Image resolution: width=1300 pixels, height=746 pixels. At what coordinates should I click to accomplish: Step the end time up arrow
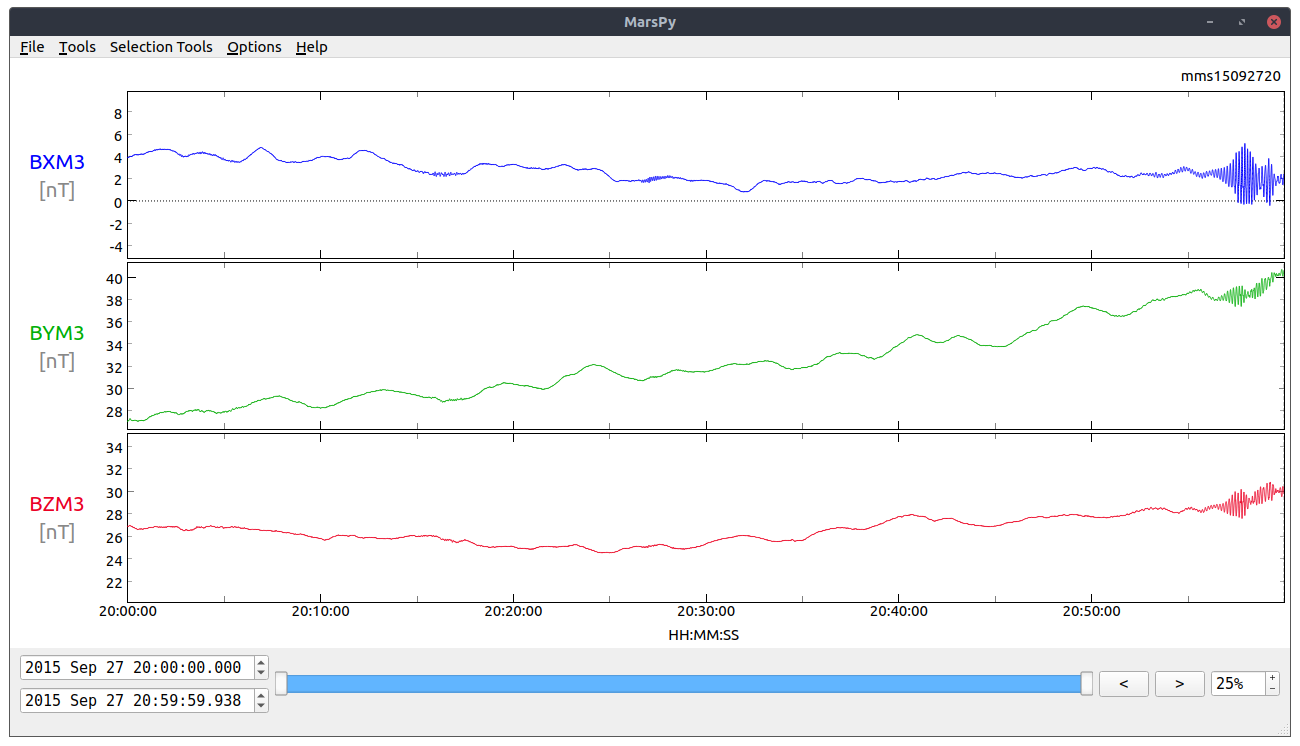point(262,694)
